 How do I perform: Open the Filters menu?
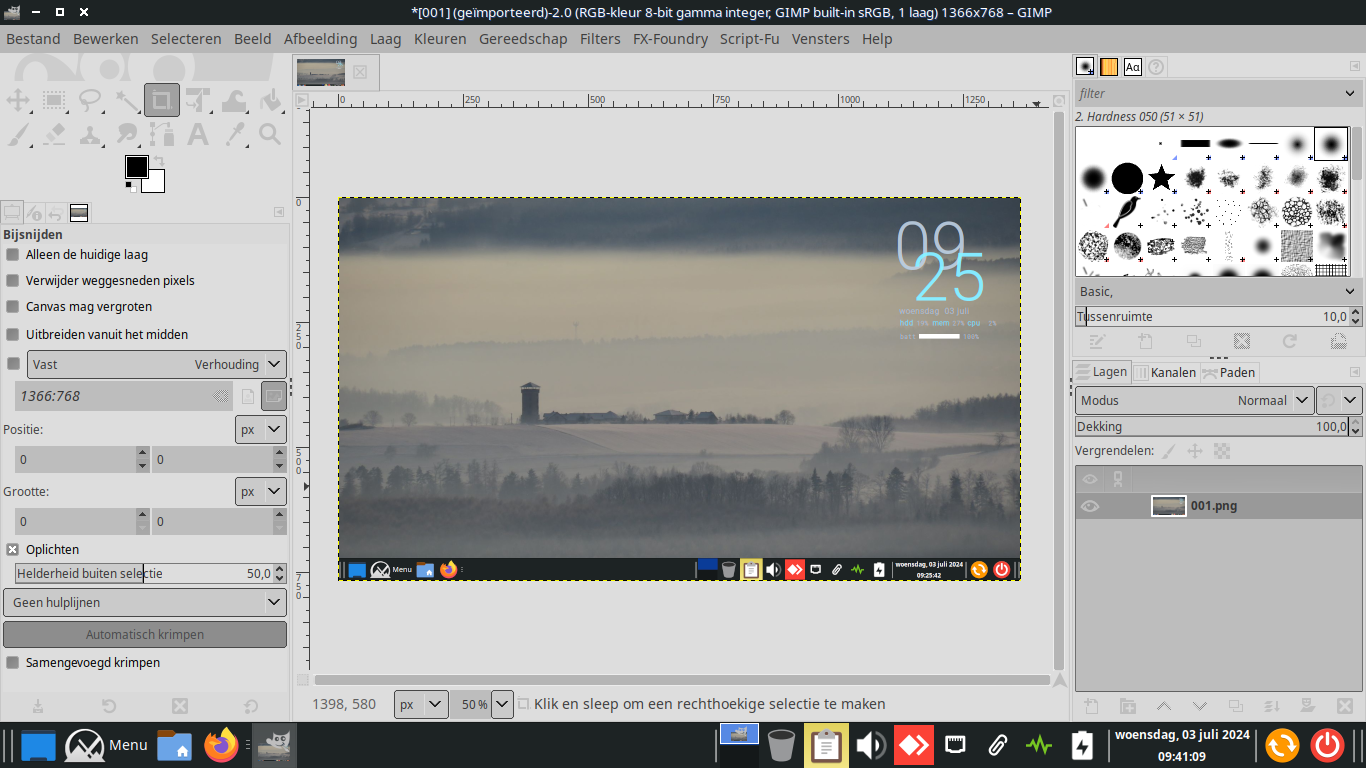(x=600, y=39)
